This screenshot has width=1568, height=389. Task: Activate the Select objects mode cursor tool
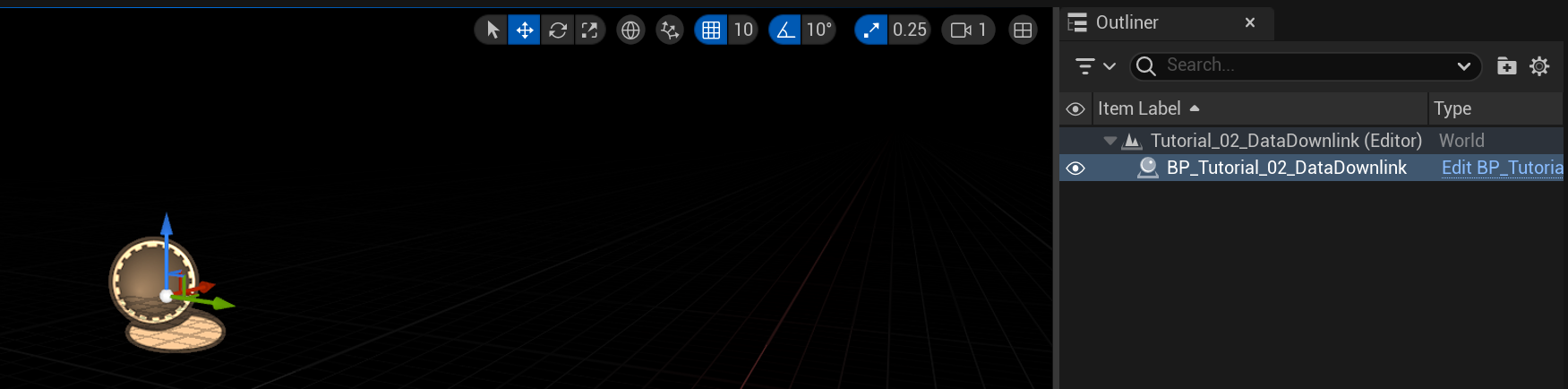click(x=492, y=30)
